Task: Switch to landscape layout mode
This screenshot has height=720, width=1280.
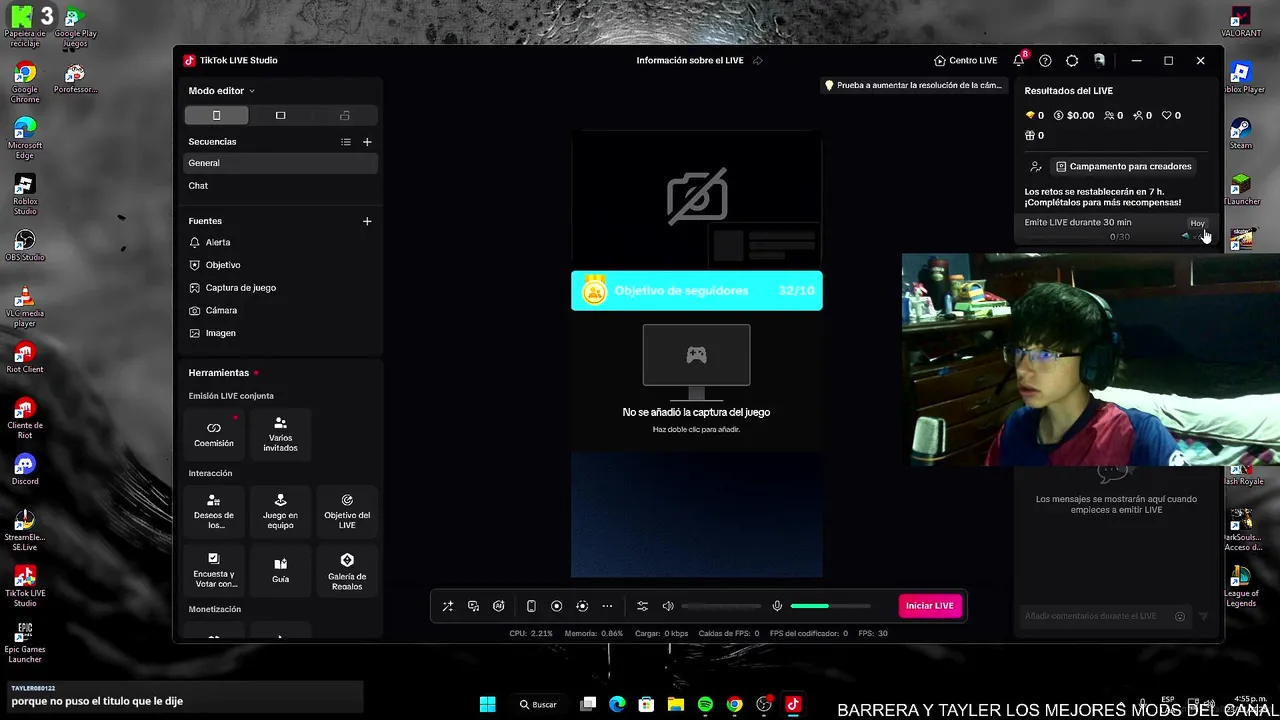Action: [x=280, y=116]
